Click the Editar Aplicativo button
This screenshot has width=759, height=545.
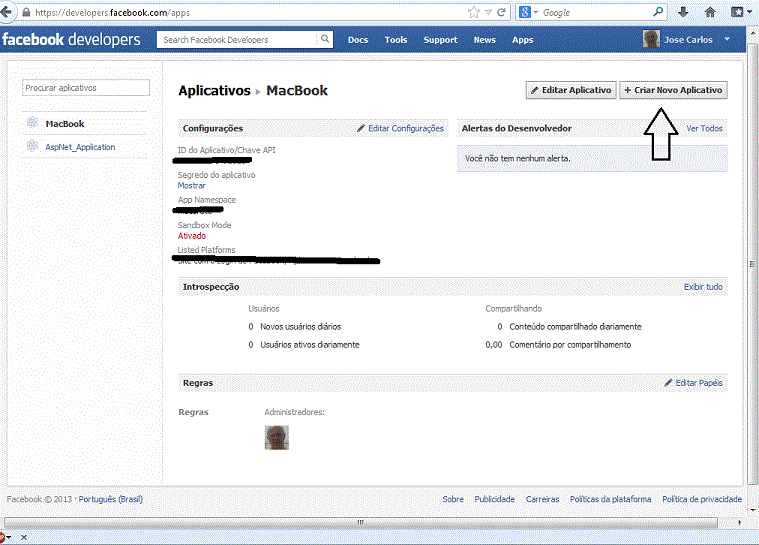pos(571,90)
